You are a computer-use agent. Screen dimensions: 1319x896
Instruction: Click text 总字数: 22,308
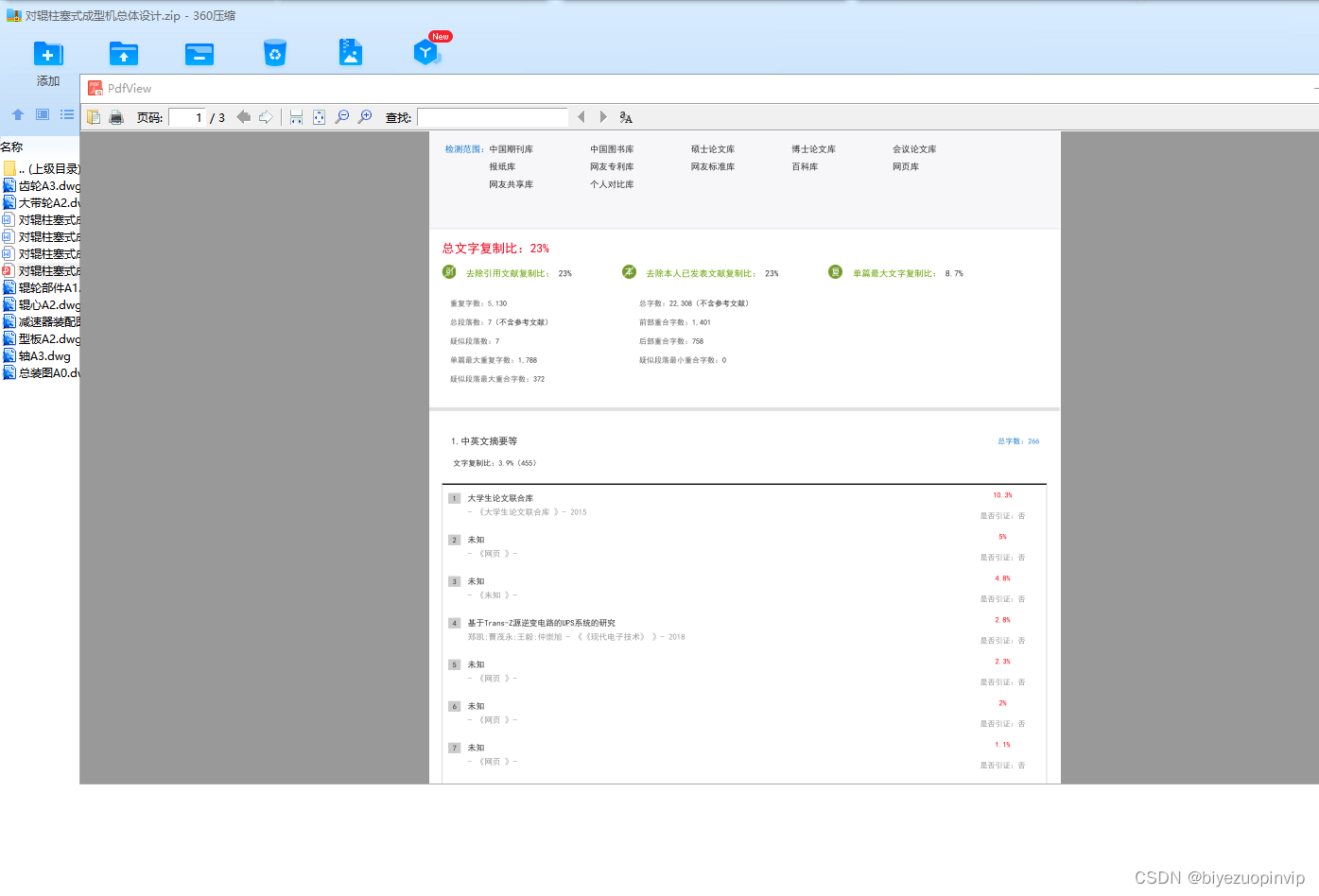pos(695,303)
